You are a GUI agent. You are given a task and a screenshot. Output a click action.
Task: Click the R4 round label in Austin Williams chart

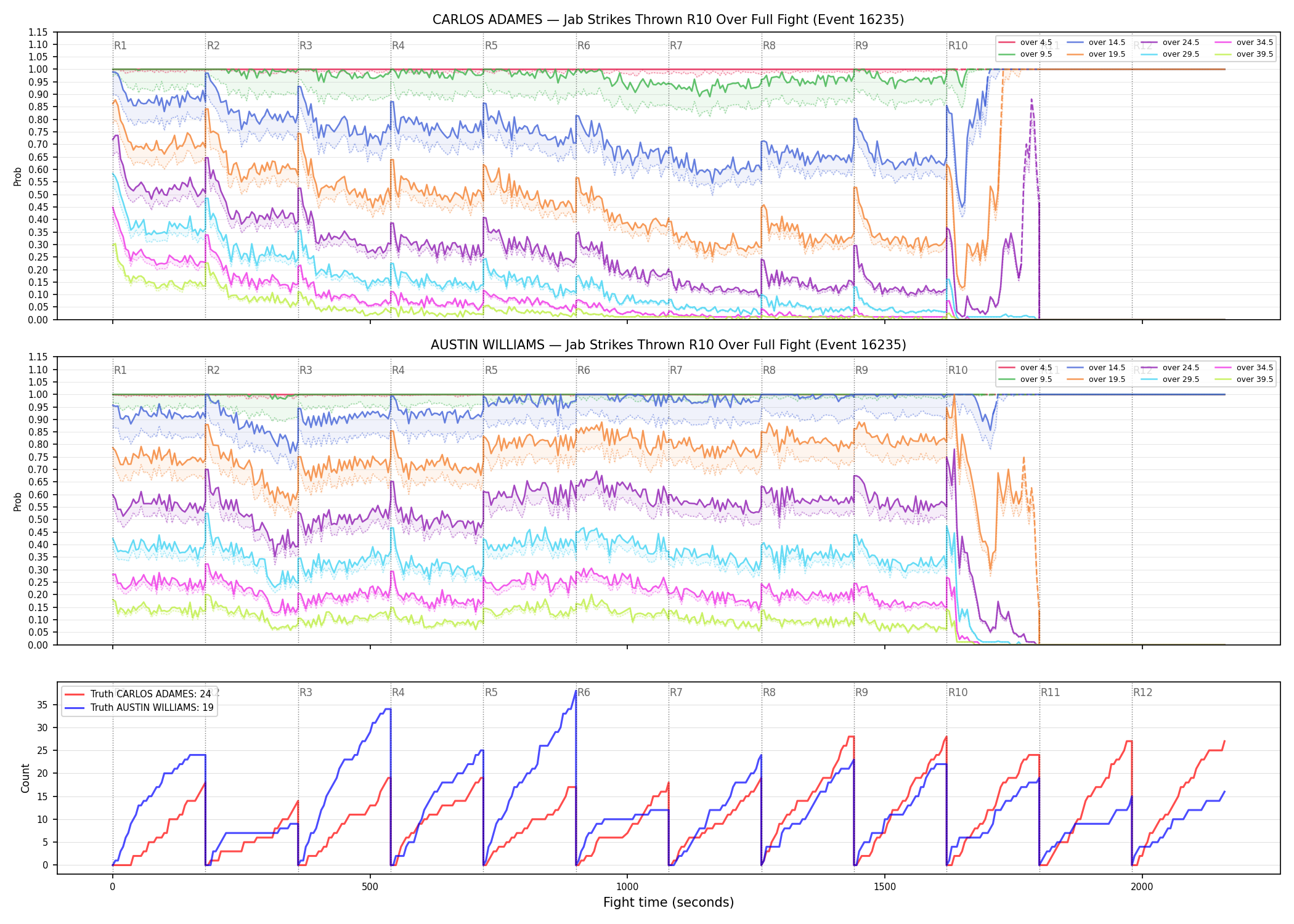398,370
